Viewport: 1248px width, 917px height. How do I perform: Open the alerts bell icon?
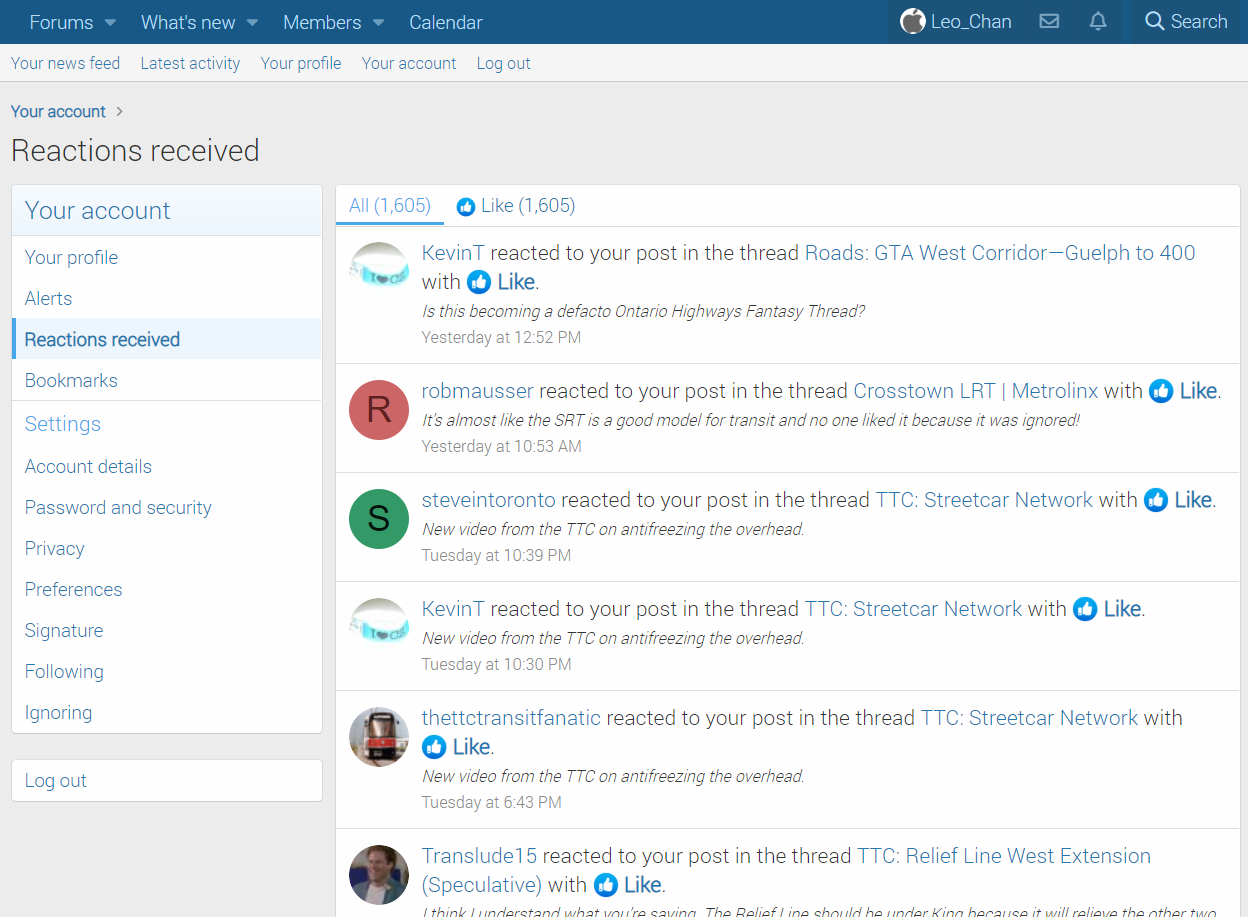(x=1098, y=21)
